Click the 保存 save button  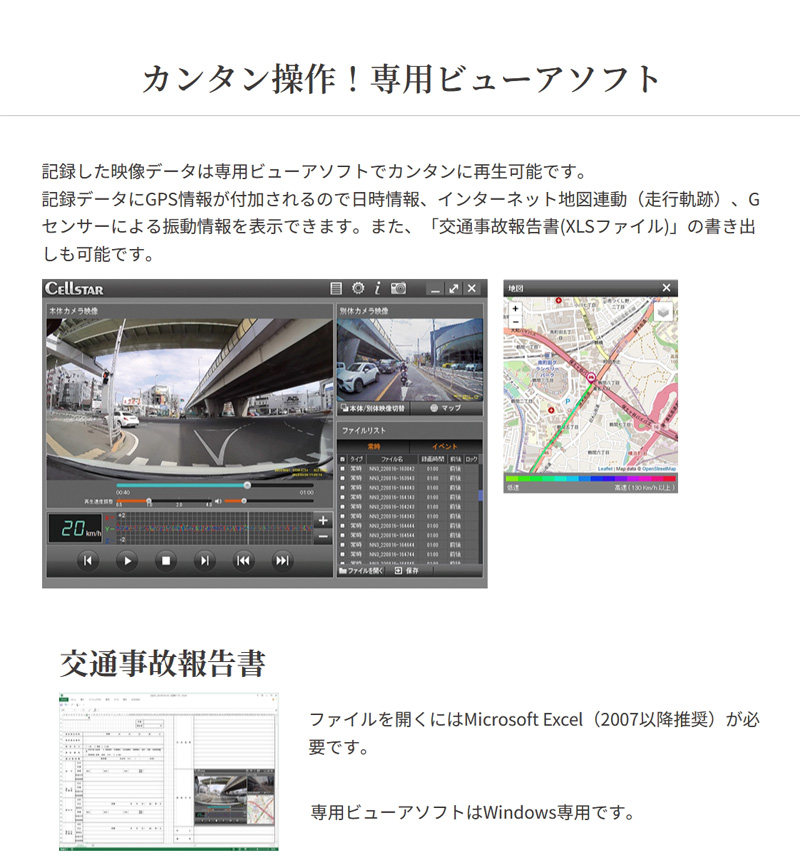(407, 571)
